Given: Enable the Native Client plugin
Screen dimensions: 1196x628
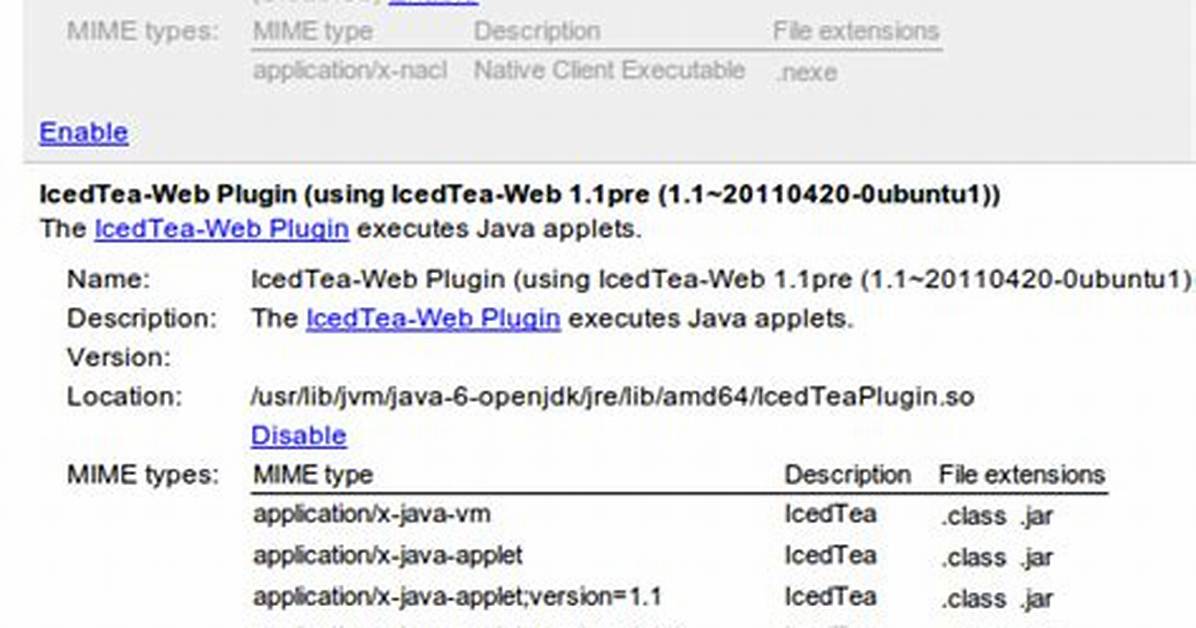Looking at the screenshot, I should coord(84,132).
